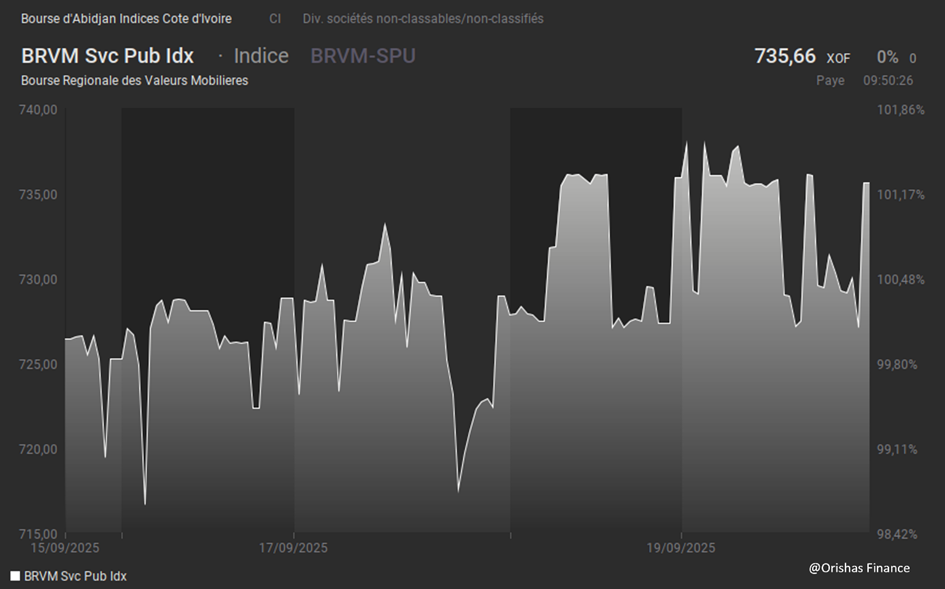Click the 730,00 axis label
The height and width of the screenshot is (589, 945).
38,280
